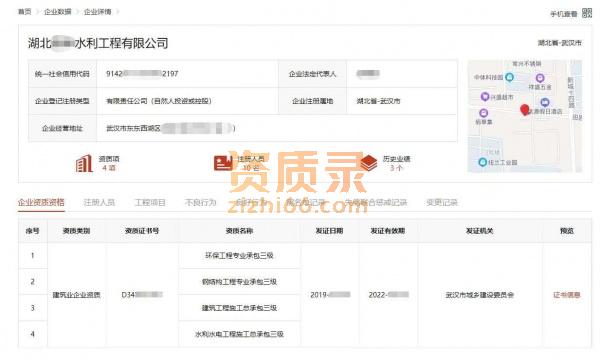The width and height of the screenshot is (600, 360).
Task: Click the 发证日期 column header
Action: tap(329, 231)
